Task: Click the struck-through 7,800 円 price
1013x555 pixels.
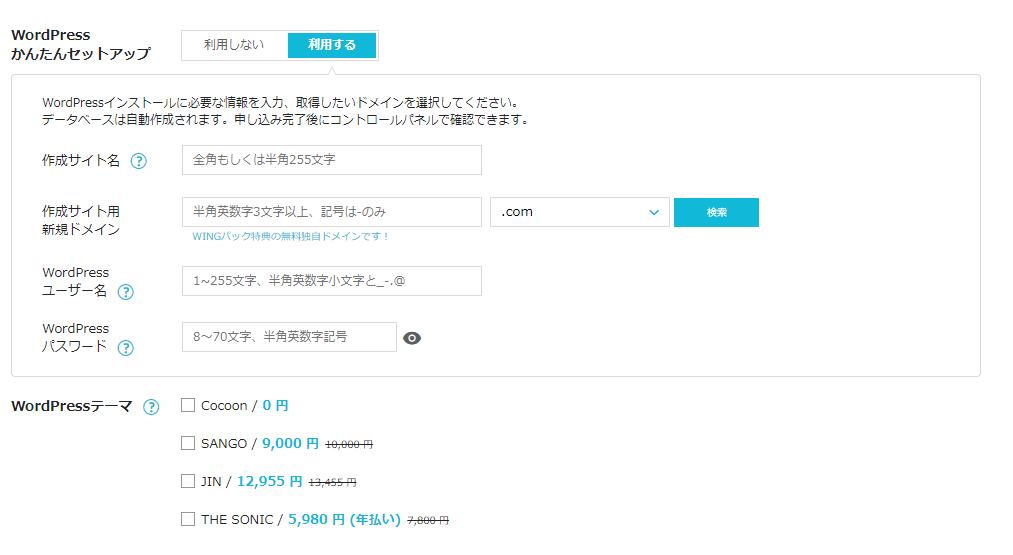Action: point(428,521)
